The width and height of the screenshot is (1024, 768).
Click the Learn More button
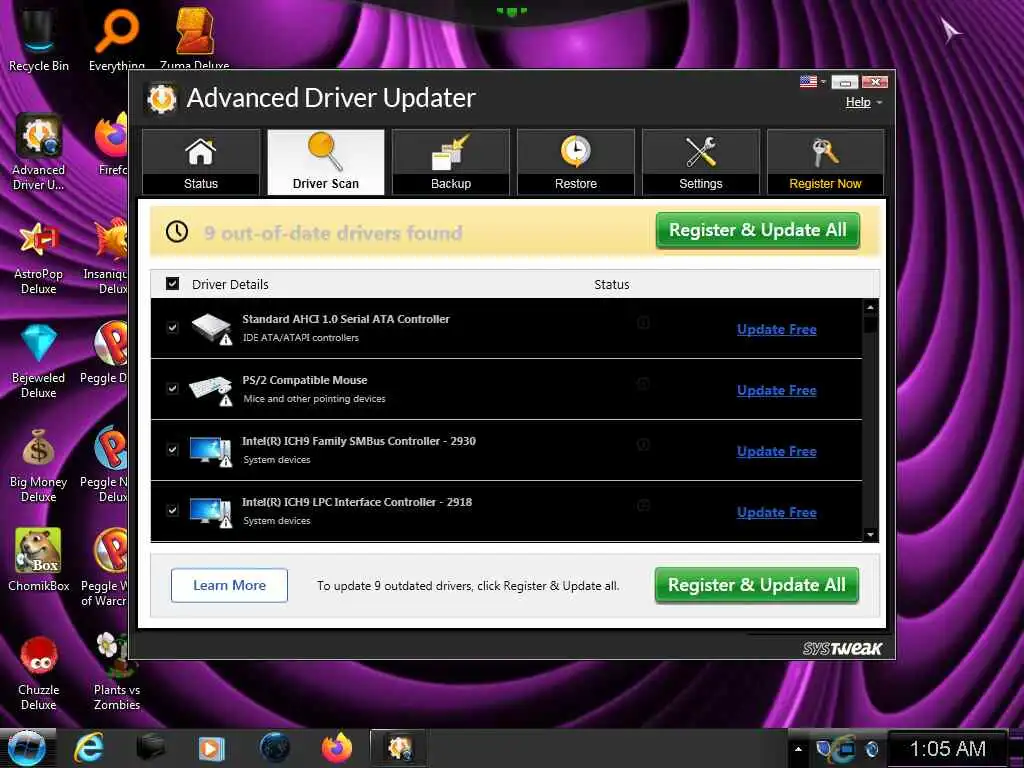pos(229,585)
